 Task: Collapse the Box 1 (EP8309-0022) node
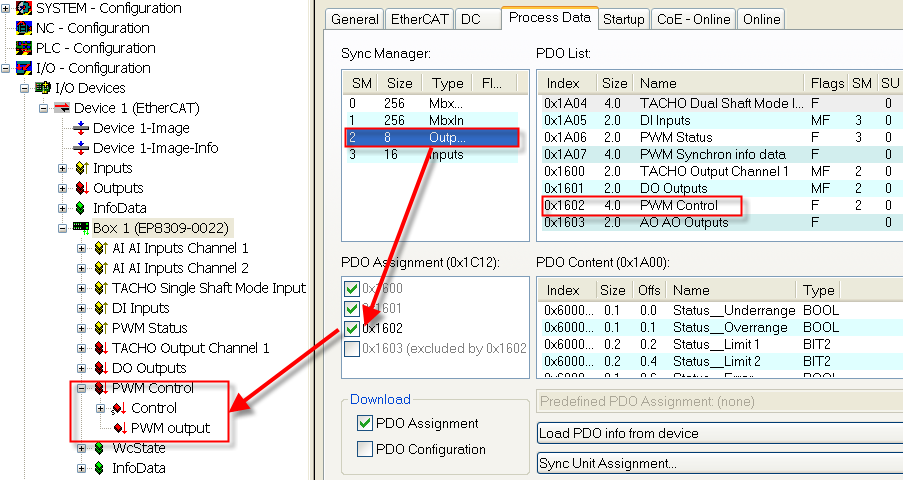[62, 228]
